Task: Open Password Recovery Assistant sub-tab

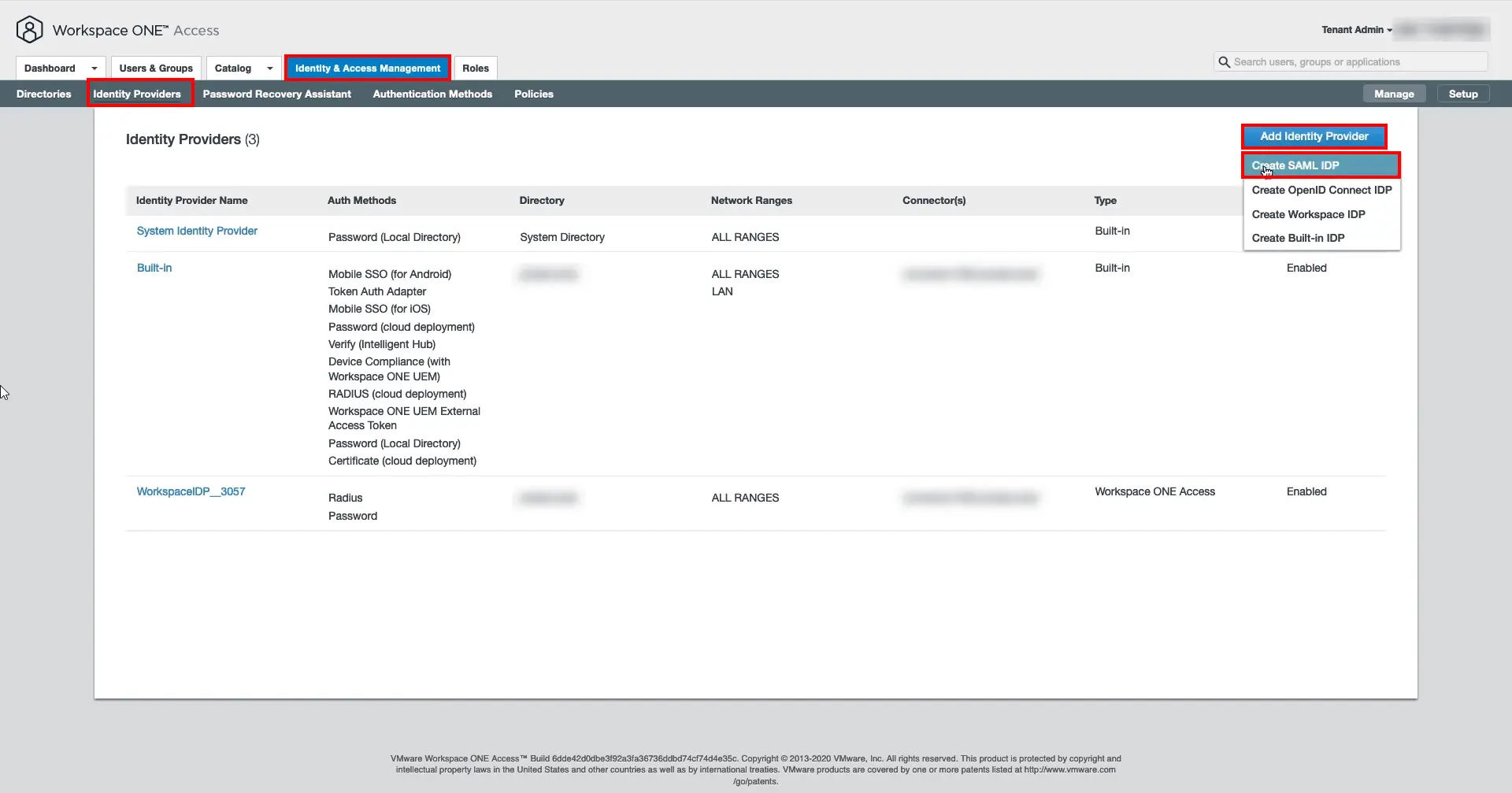Action: [277, 94]
